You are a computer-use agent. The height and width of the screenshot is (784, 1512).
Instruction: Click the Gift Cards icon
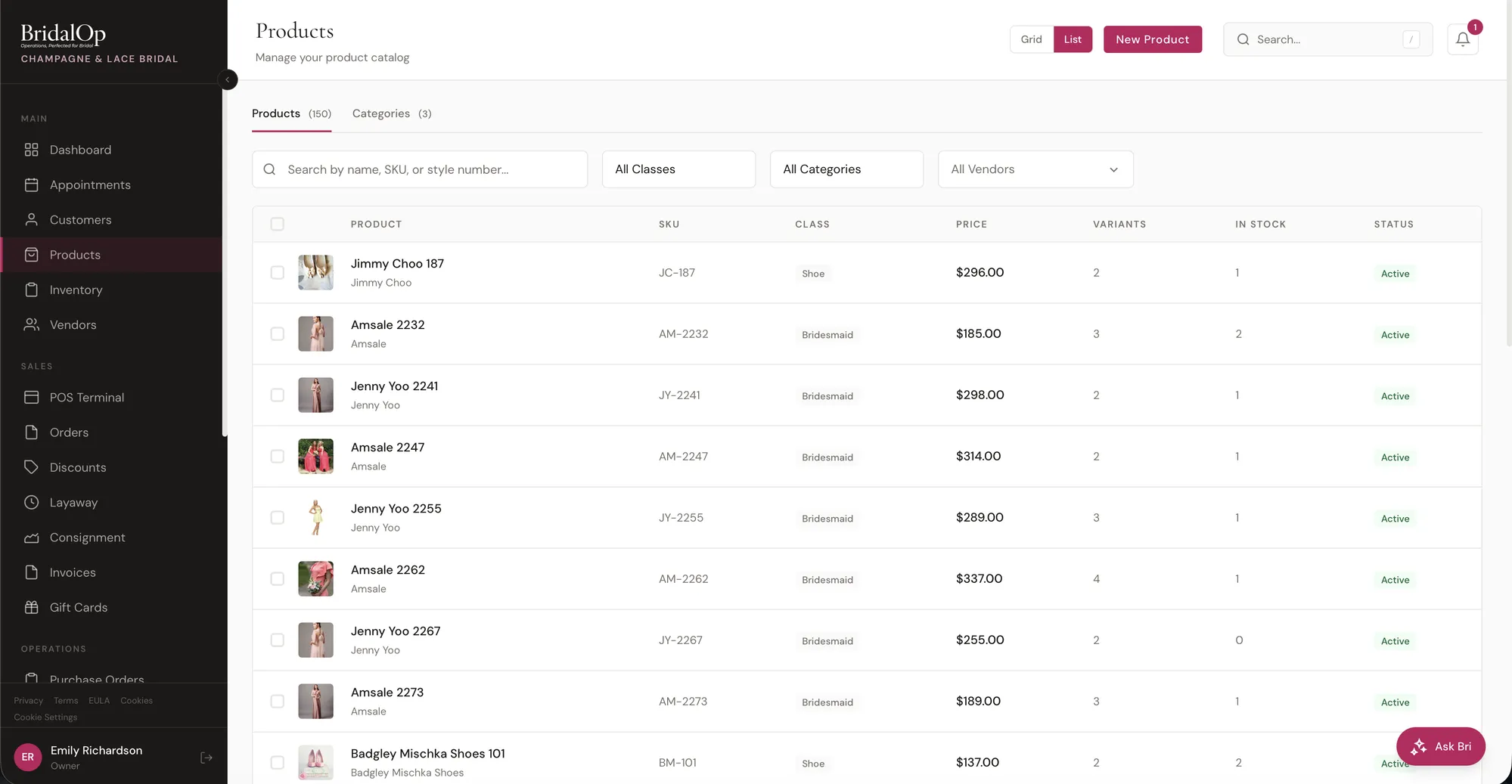click(x=31, y=607)
